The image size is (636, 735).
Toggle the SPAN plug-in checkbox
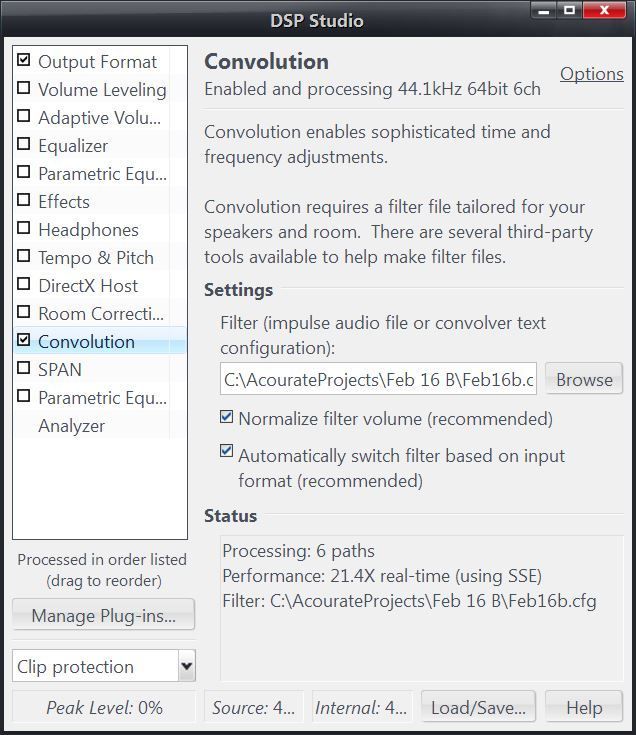point(23,368)
